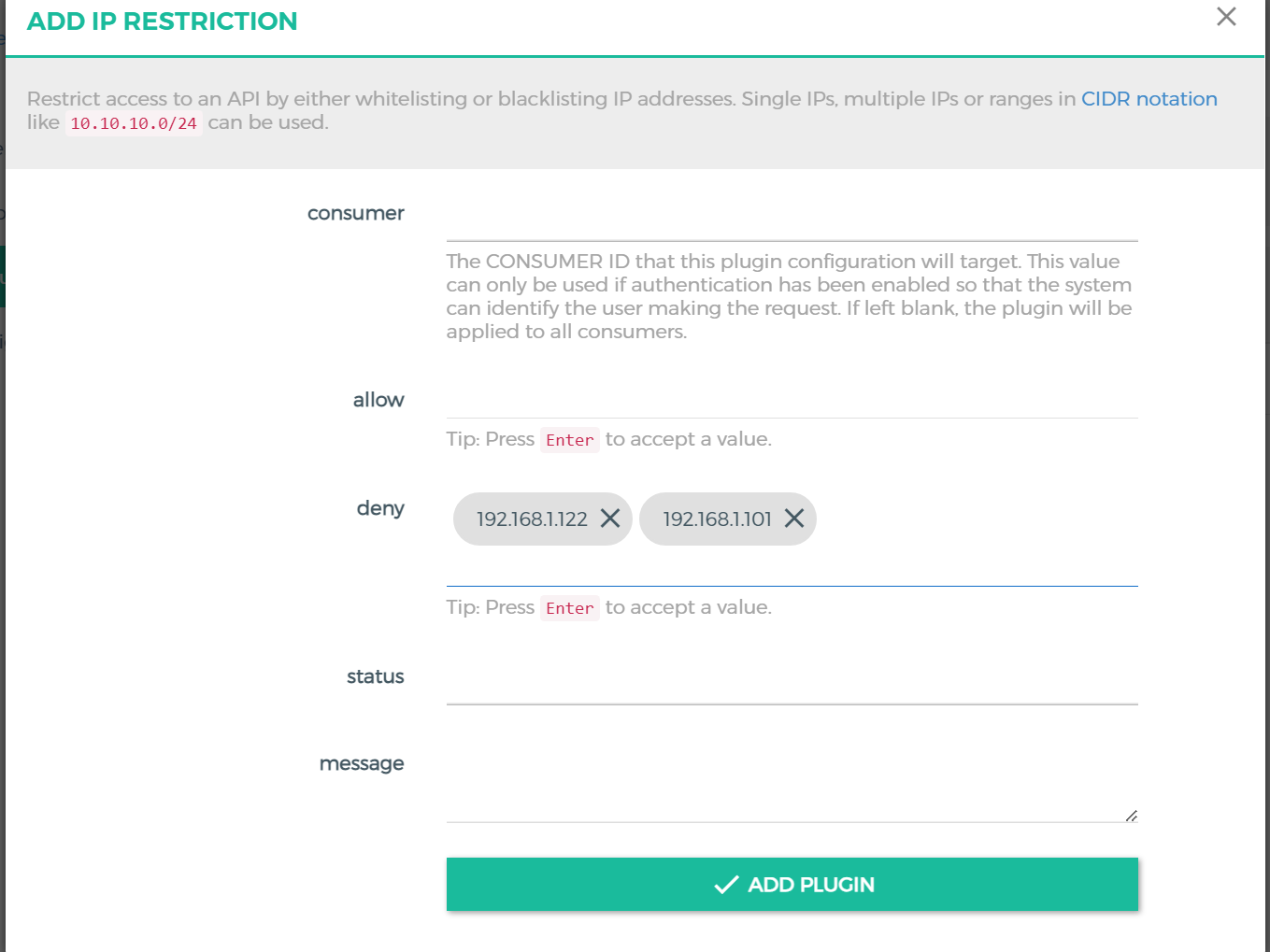Screen dimensions: 1270x952
Task: Click the status input field
Action: click(x=792, y=685)
